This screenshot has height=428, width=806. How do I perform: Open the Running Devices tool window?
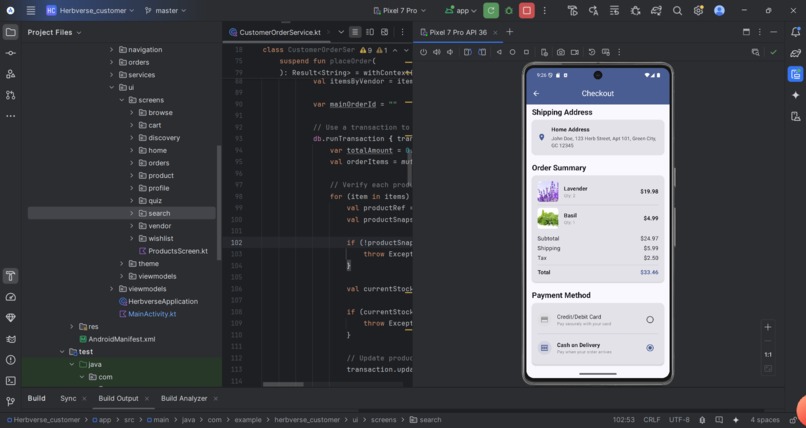(x=795, y=74)
